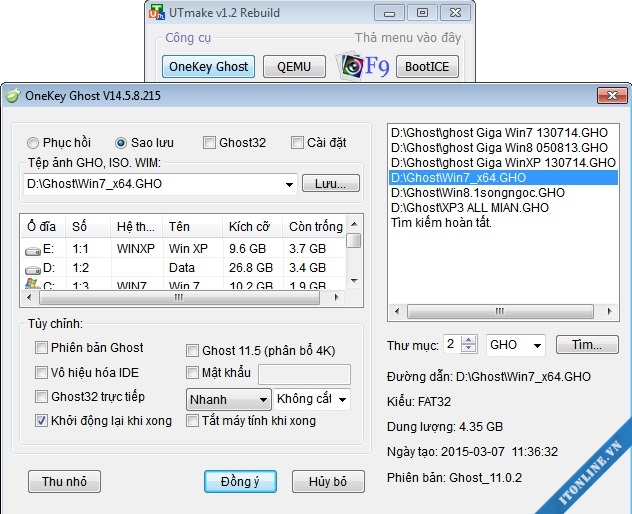
Task: Click the OneKey Ghost apple icon in title bar
Action: (12, 96)
